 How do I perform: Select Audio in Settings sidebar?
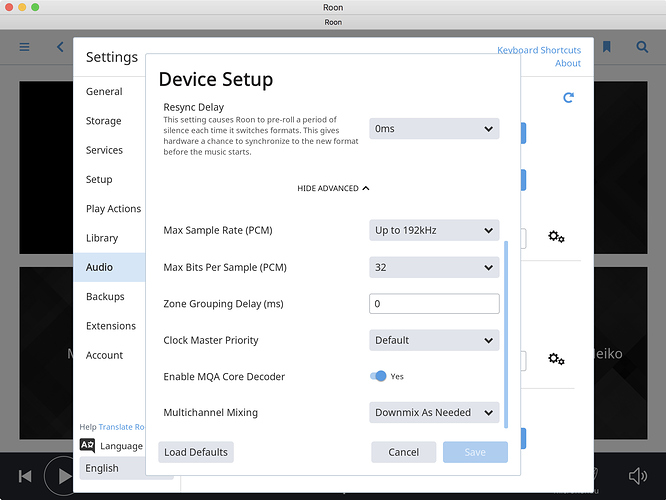[x=110, y=267]
